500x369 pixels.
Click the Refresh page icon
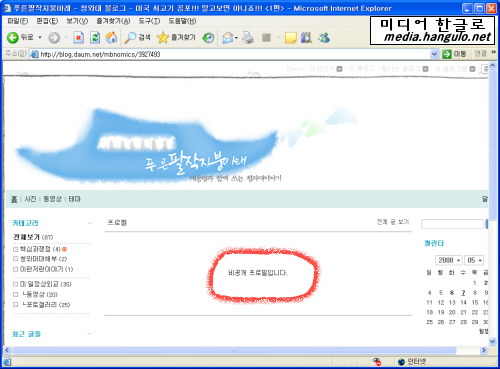[95, 38]
